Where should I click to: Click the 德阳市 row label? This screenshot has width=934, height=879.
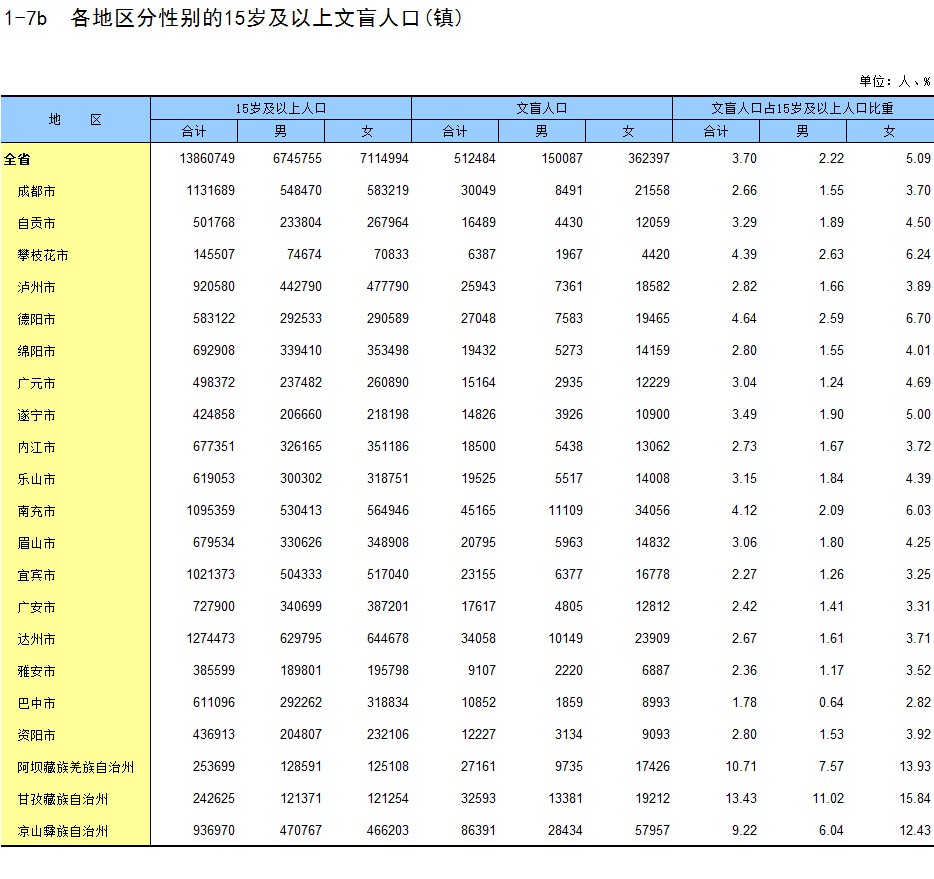[36, 319]
